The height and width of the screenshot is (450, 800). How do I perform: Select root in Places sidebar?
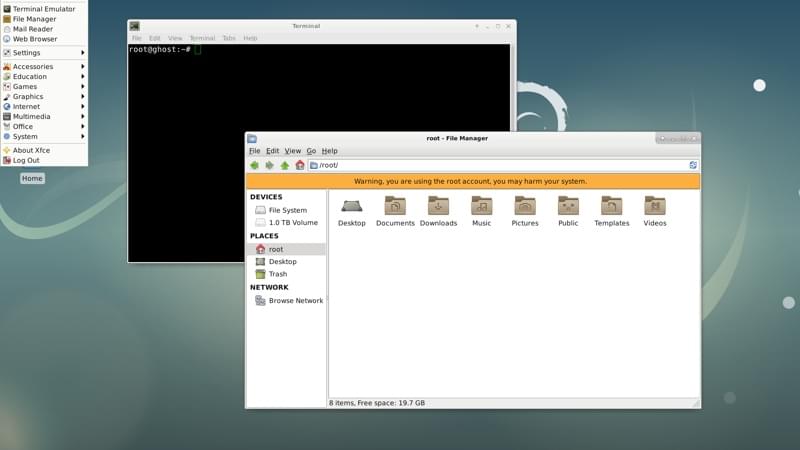(x=286, y=249)
